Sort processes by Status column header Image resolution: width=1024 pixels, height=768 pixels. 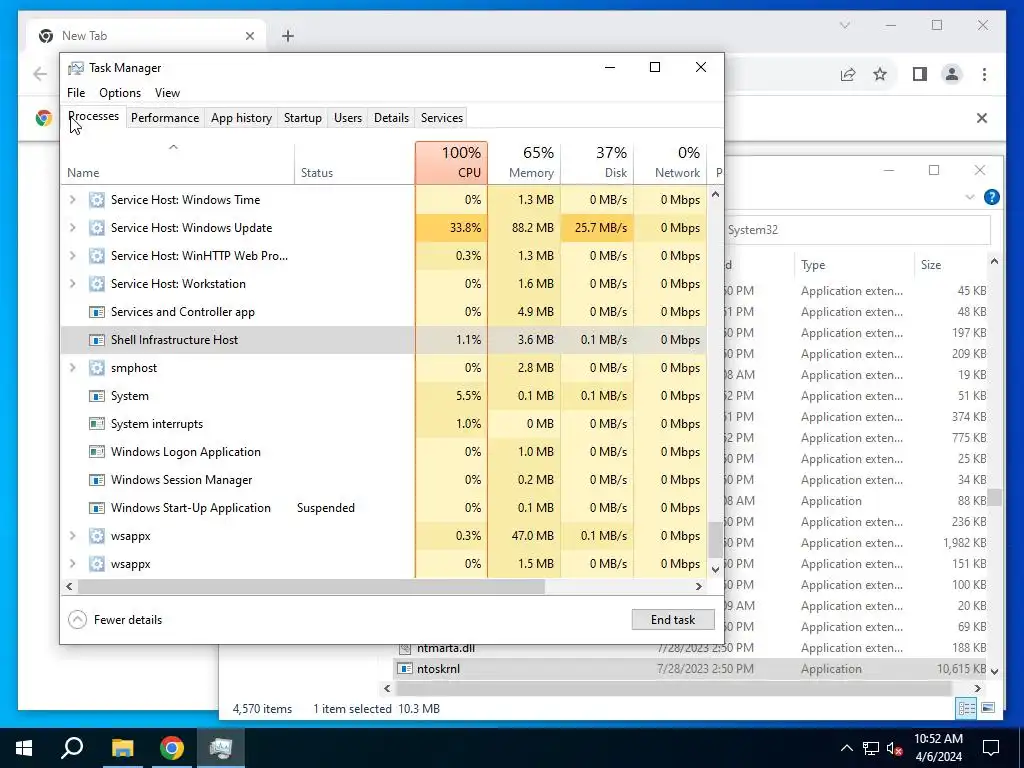pos(355,163)
